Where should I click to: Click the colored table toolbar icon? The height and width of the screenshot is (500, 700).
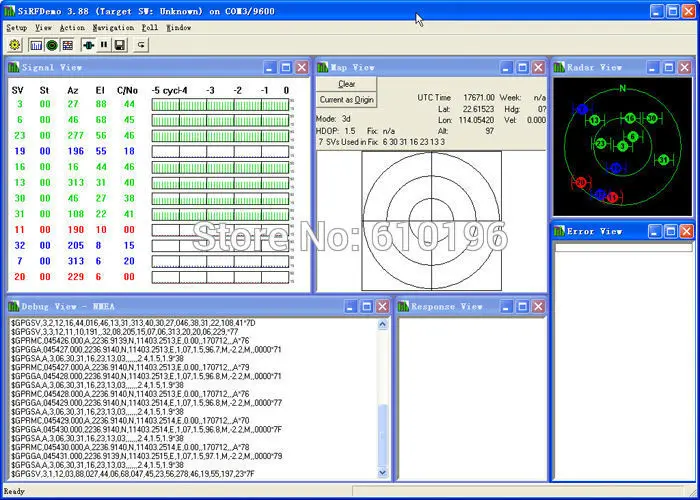[x=67, y=45]
